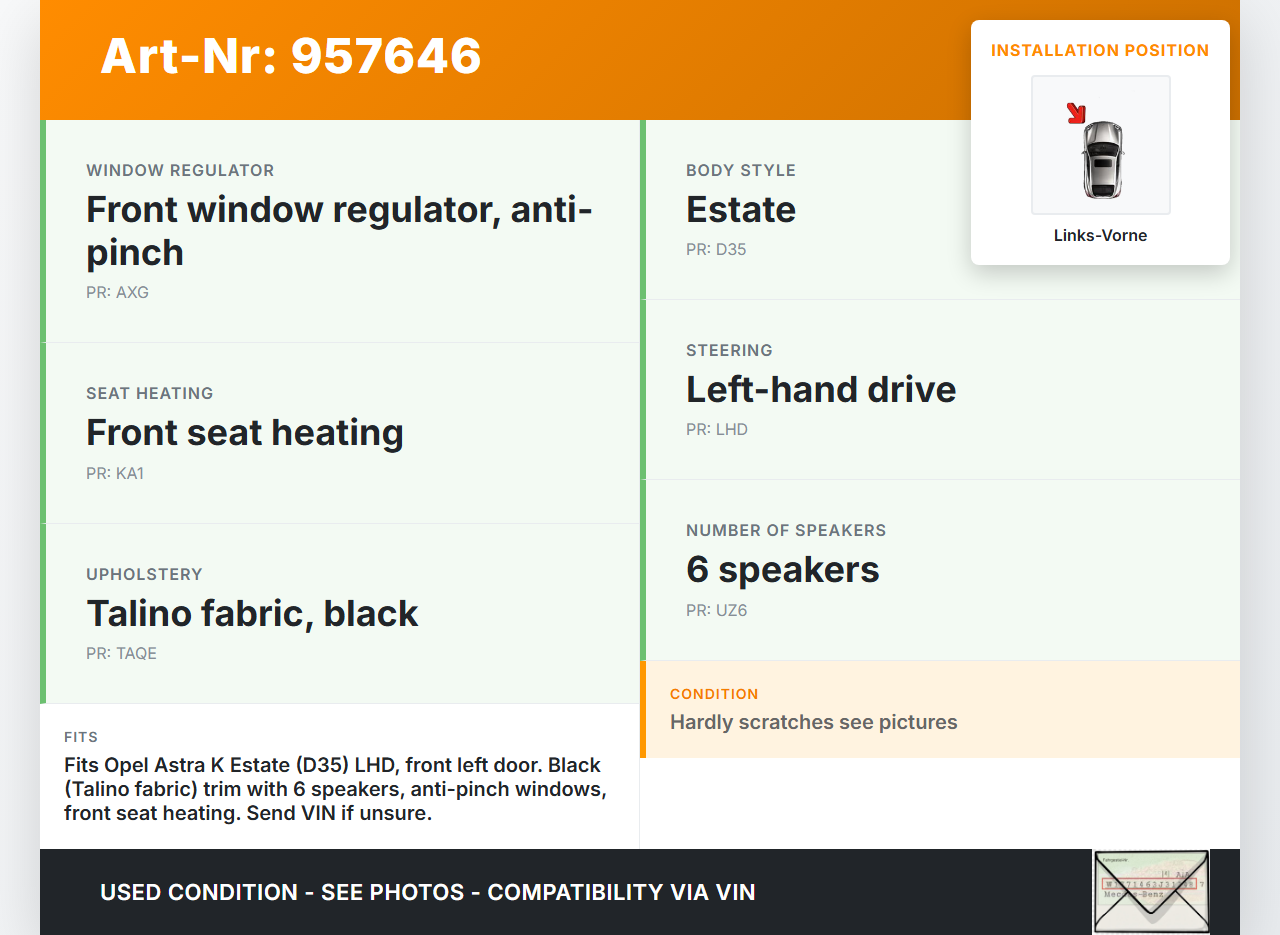Select the Links-Vorne caption
The width and height of the screenshot is (1280, 935).
point(1100,236)
